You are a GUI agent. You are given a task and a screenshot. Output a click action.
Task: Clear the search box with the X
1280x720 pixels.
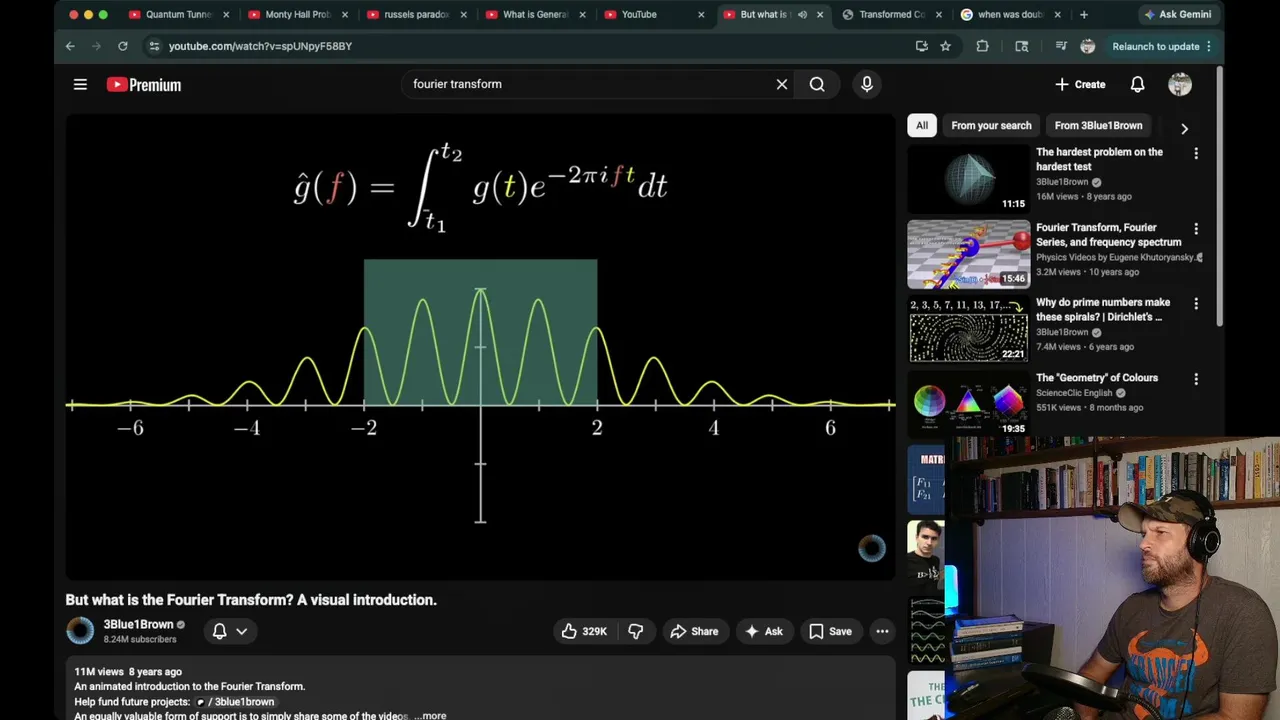point(782,85)
